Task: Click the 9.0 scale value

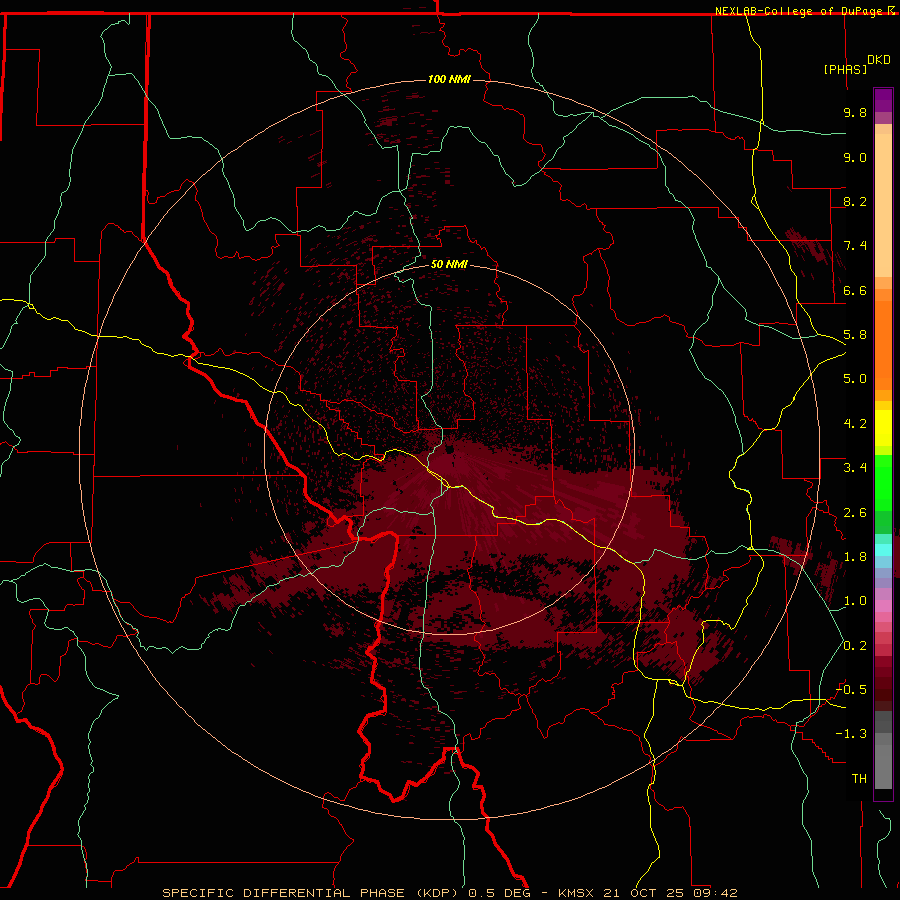Action: [855, 157]
